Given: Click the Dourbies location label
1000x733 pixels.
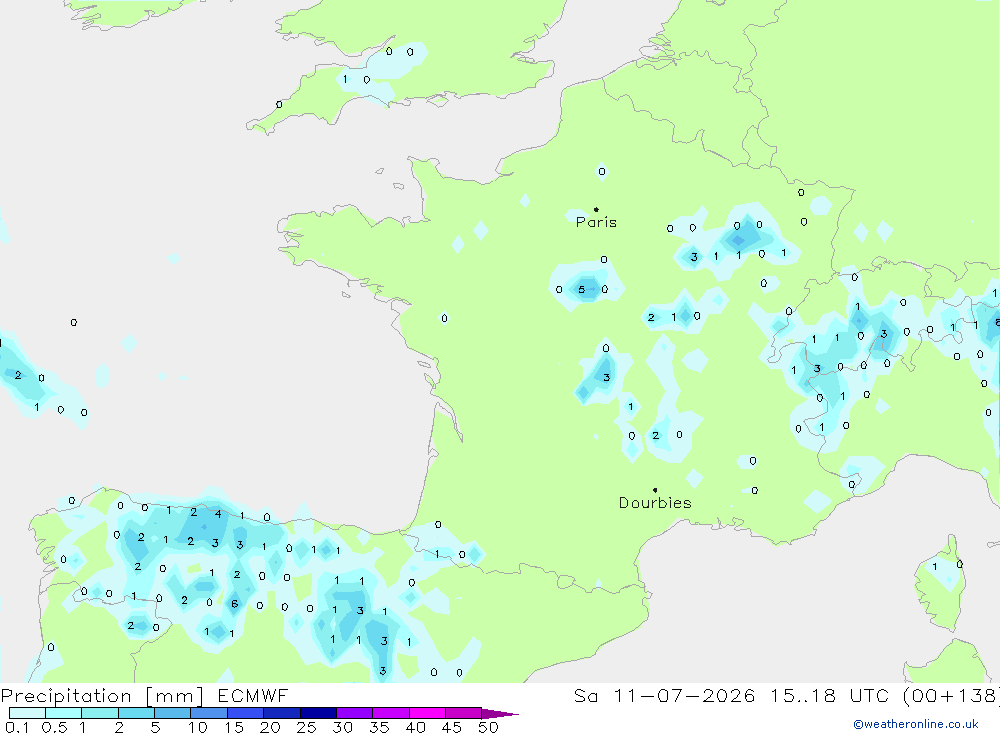Looking at the screenshot, I should [x=655, y=503].
